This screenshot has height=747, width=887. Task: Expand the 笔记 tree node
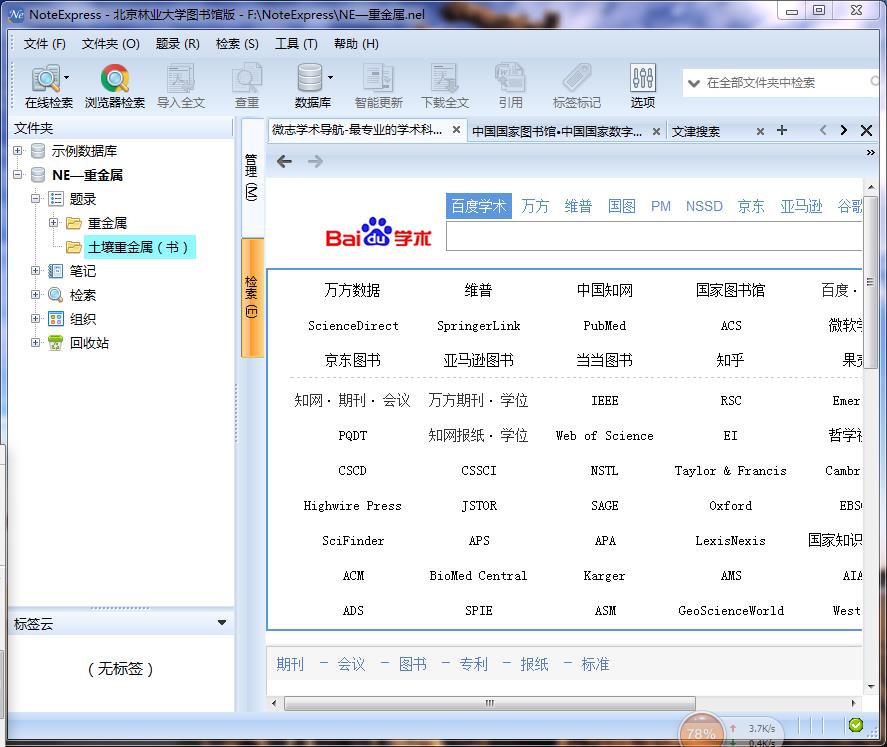click(x=36, y=271)
